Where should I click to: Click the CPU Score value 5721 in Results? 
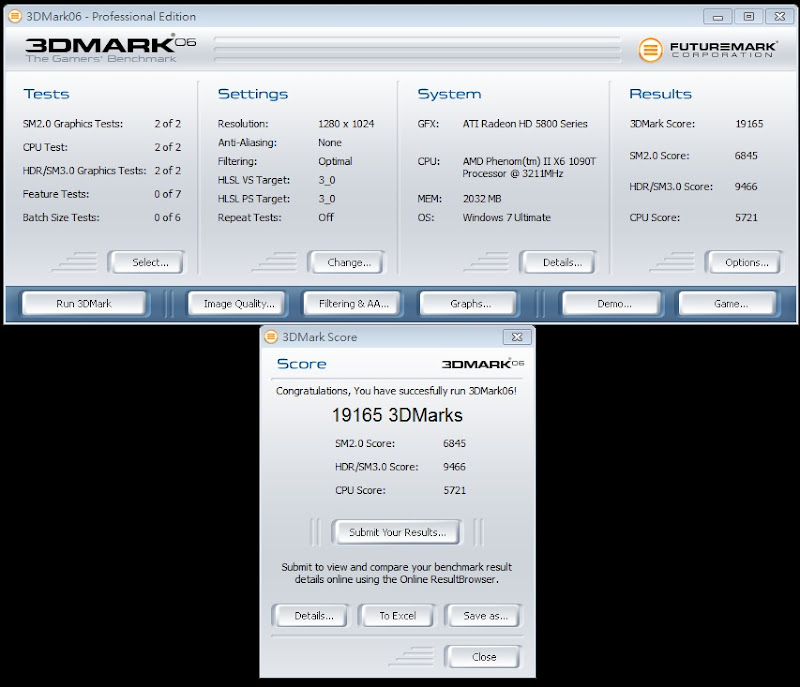tap(746, 217)
